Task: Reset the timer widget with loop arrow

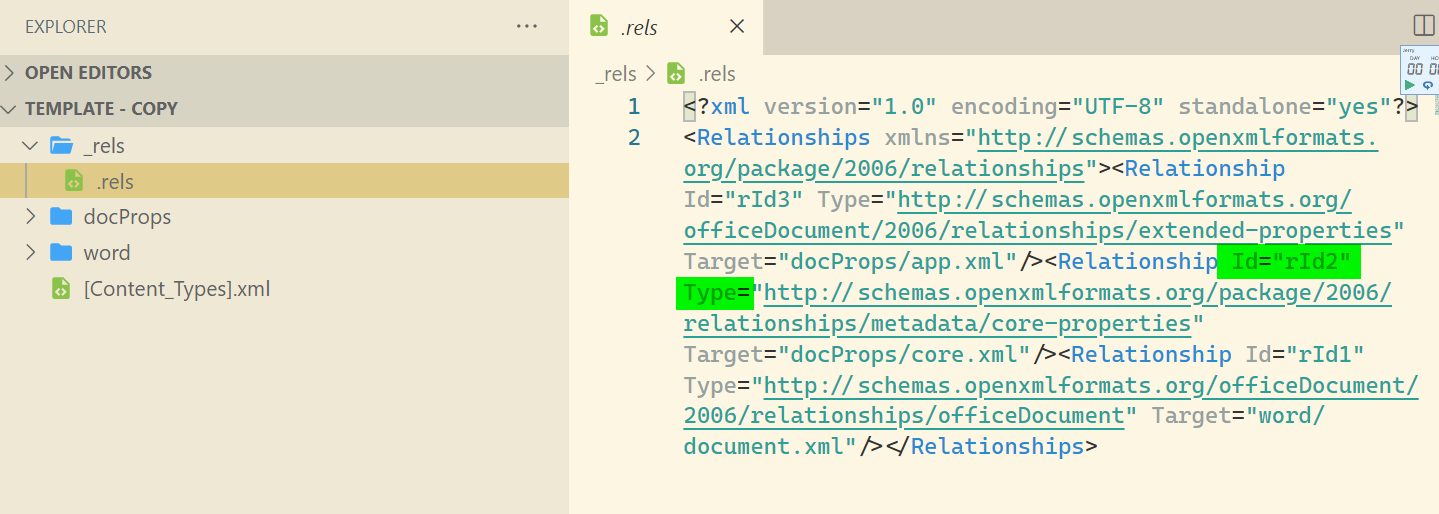Action: 1428,85
